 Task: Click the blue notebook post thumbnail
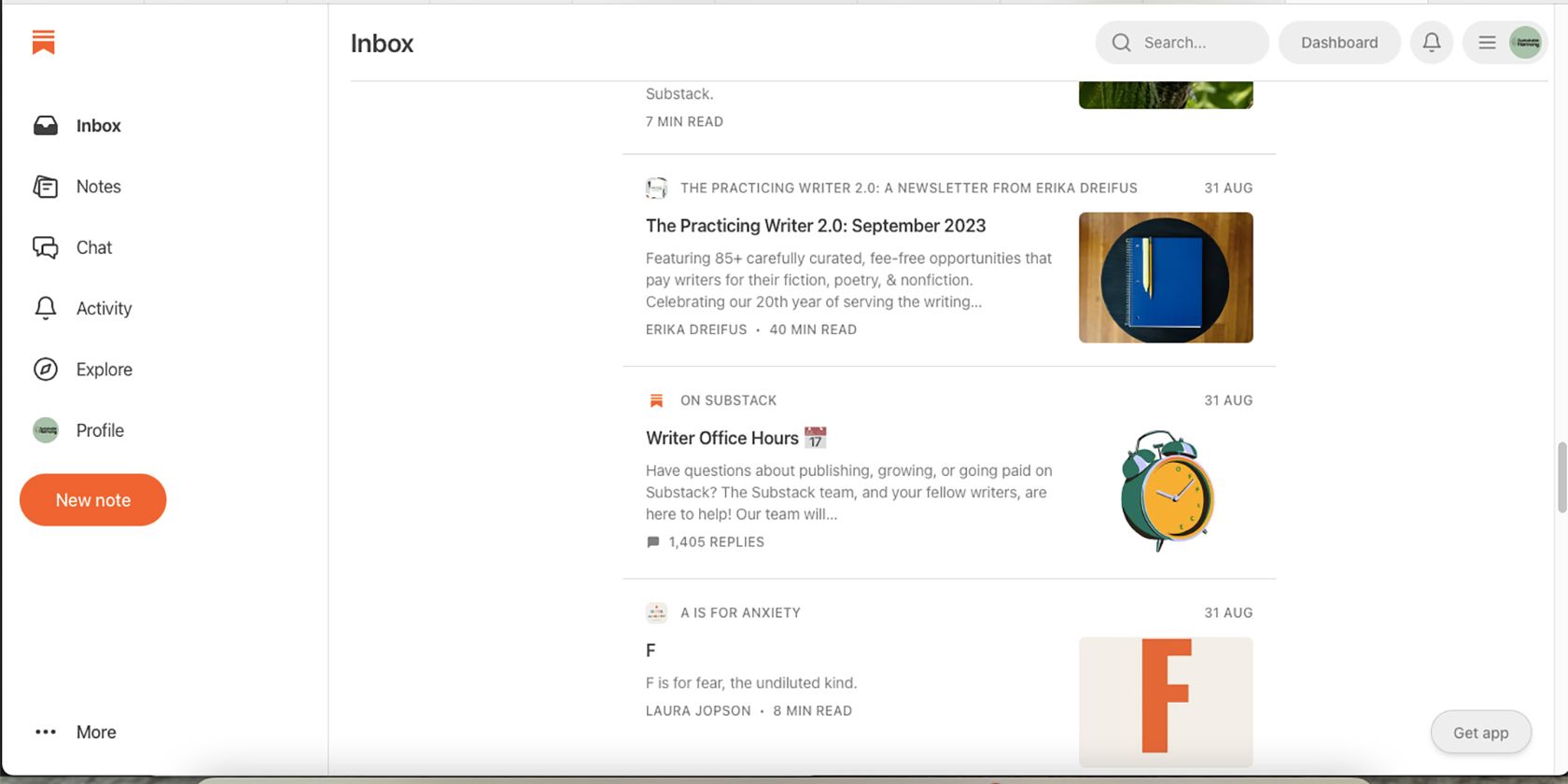[1165, 277]
